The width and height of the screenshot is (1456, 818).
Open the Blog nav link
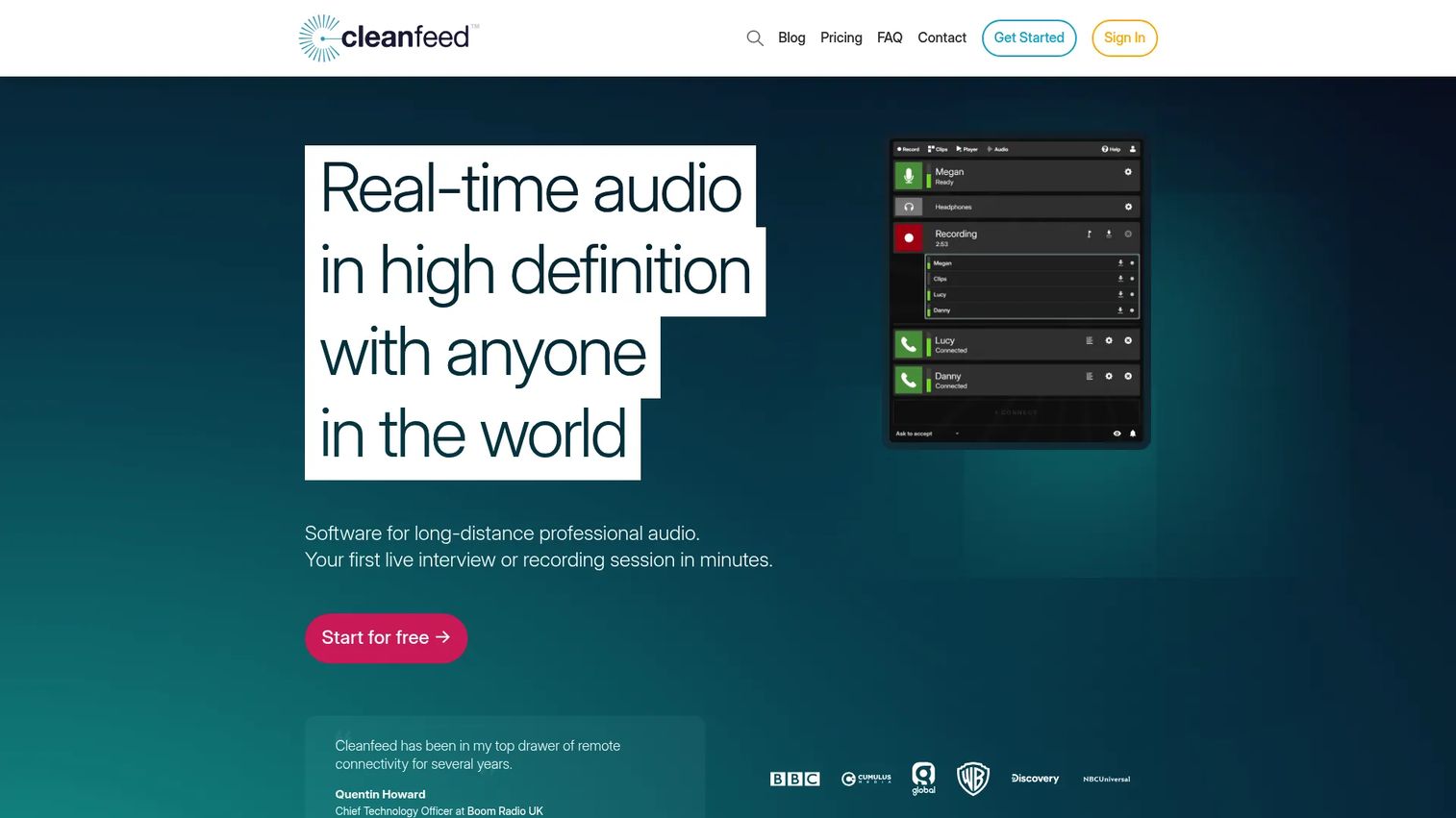coord(791,37)
